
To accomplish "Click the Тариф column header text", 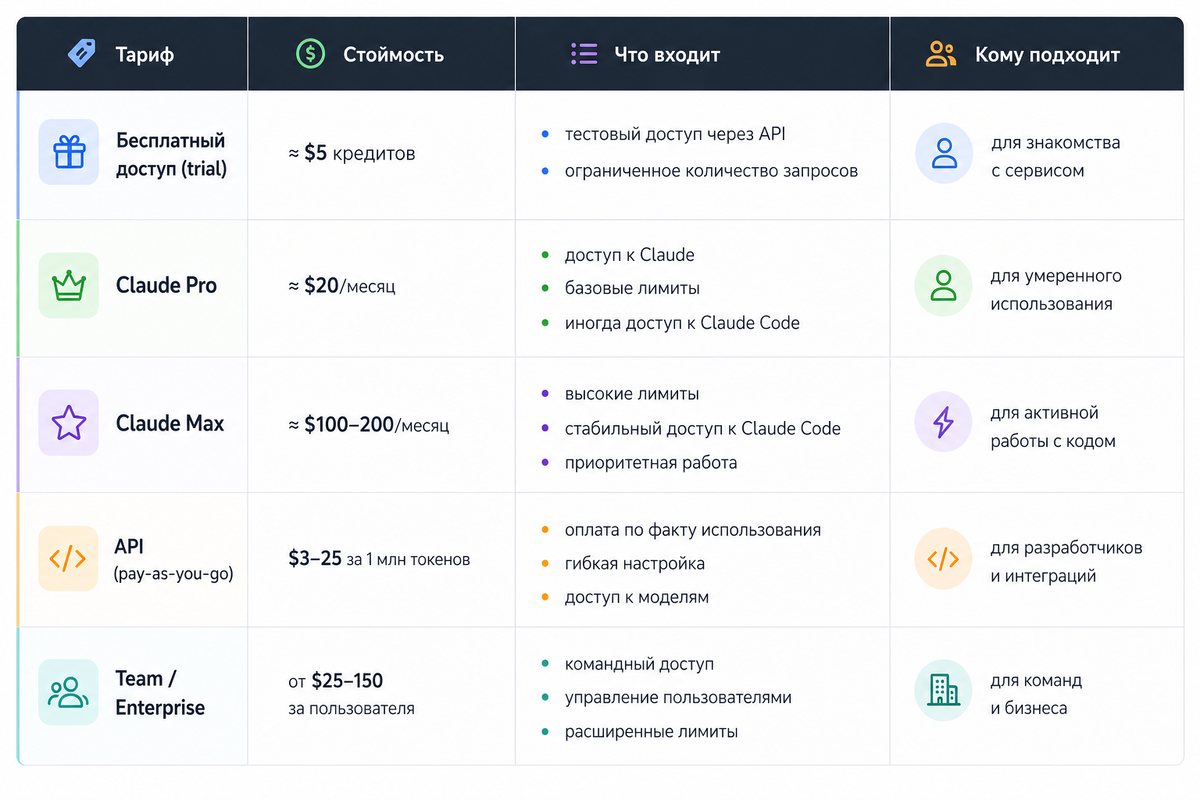I will coord(145,54).
